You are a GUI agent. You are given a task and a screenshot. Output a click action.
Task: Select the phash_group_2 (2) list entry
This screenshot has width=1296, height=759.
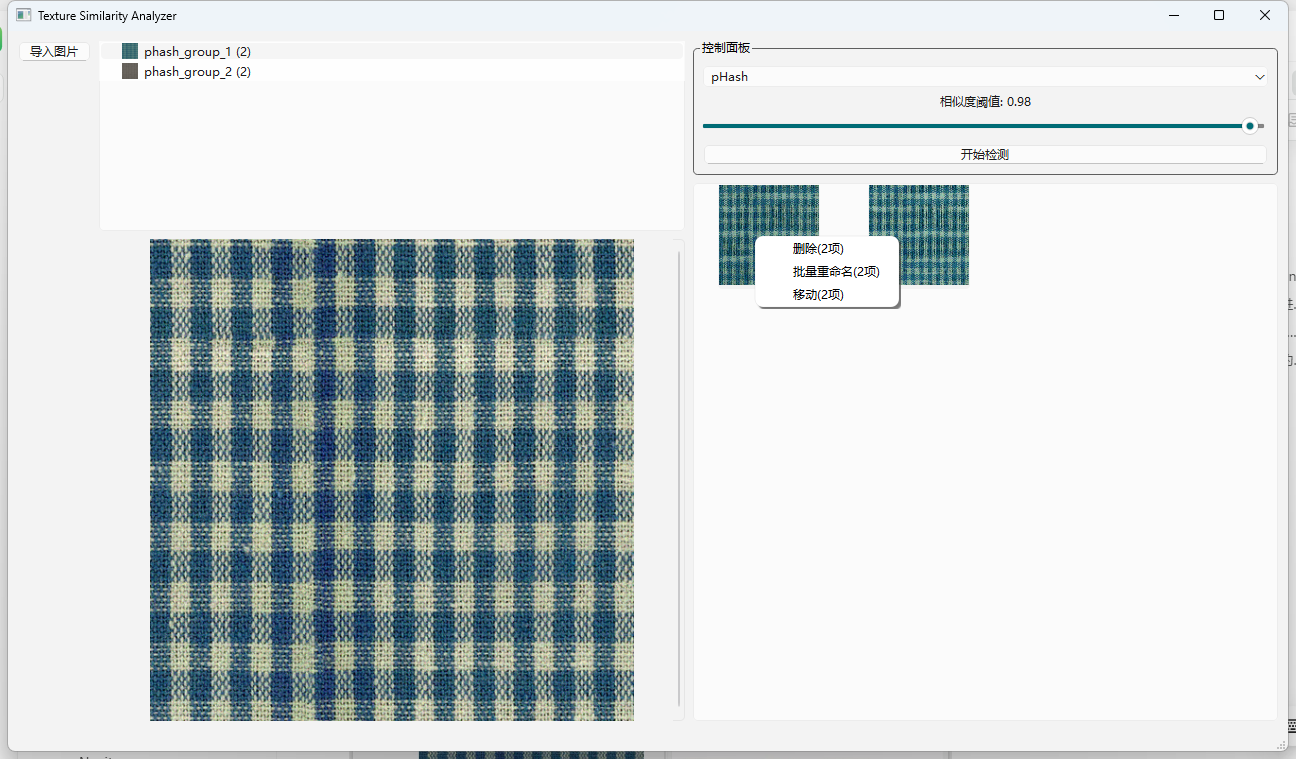[197, 72]
